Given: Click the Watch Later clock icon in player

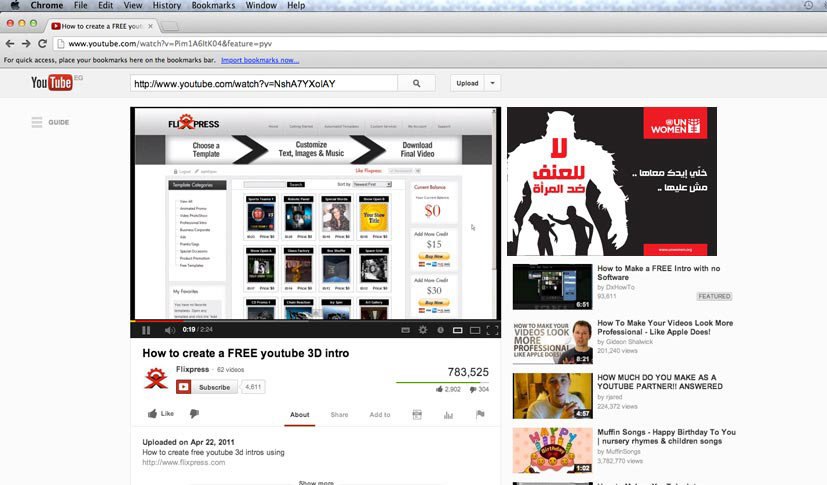Looking at the screenshot, I should coord(440,330).
